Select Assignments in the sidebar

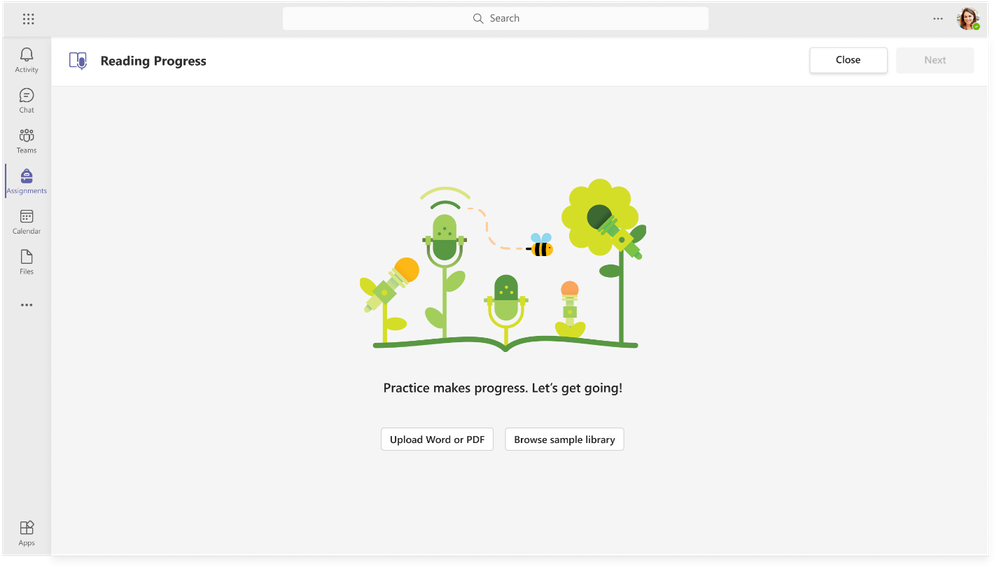26,182
